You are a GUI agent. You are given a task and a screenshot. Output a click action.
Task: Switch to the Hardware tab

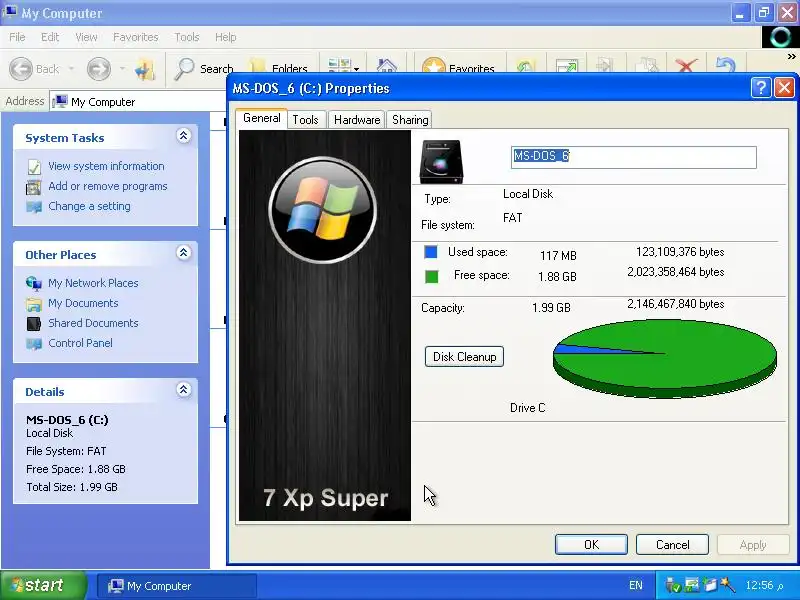[x=357, y=120]
